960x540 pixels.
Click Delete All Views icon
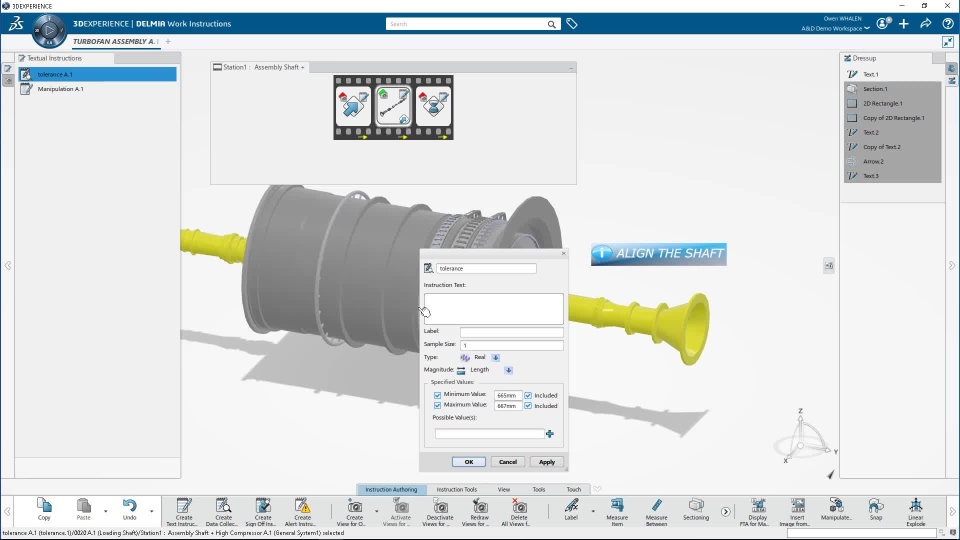click(x=519, y=506)
